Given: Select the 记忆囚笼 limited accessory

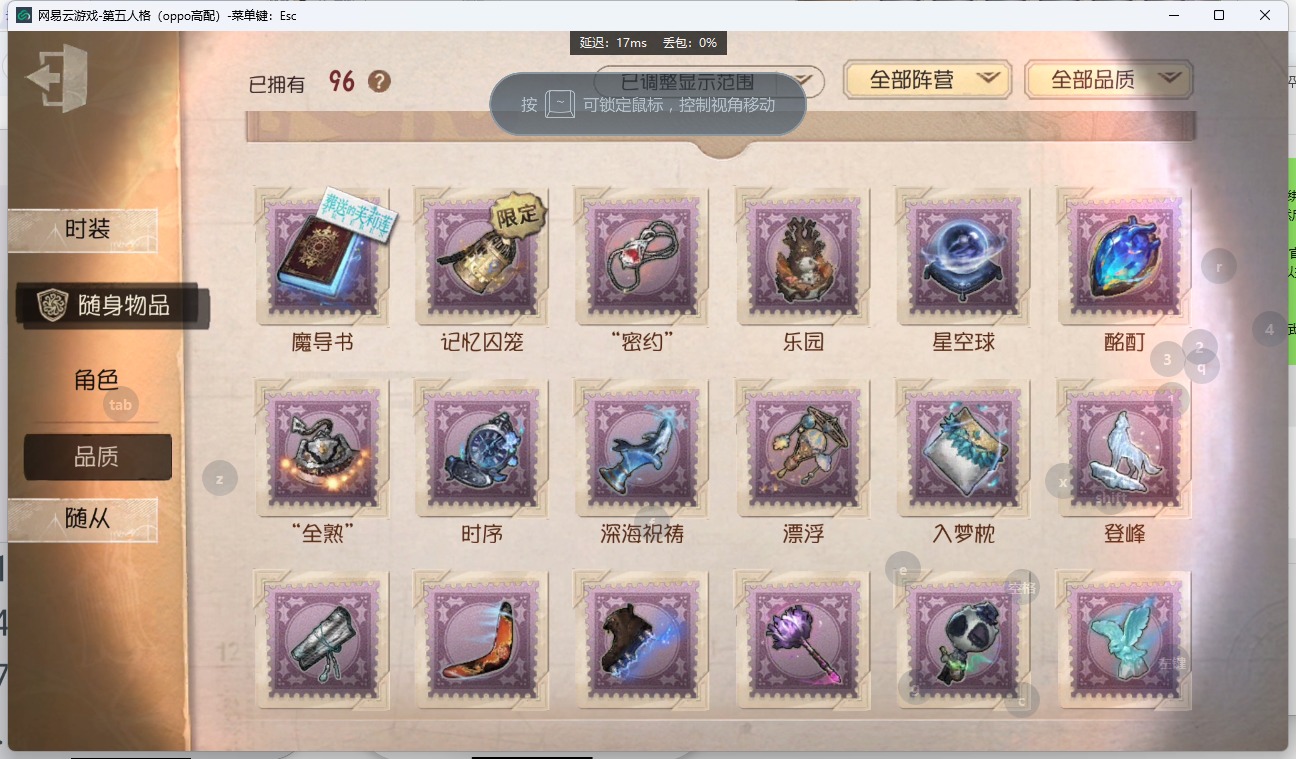Looking at the screenshot, I should [x=481, y=256].
